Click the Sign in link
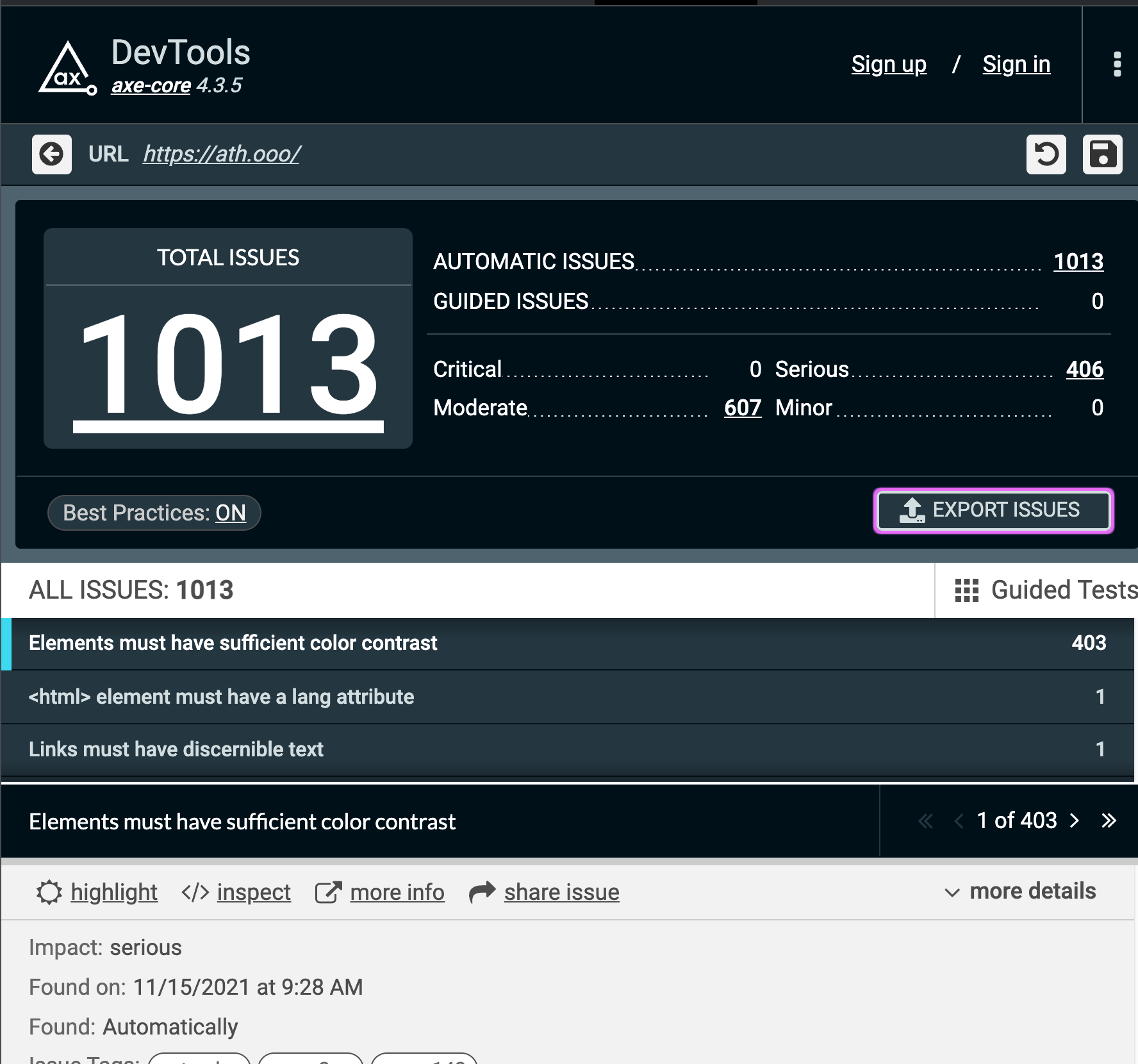 (x=1016, y=64)
